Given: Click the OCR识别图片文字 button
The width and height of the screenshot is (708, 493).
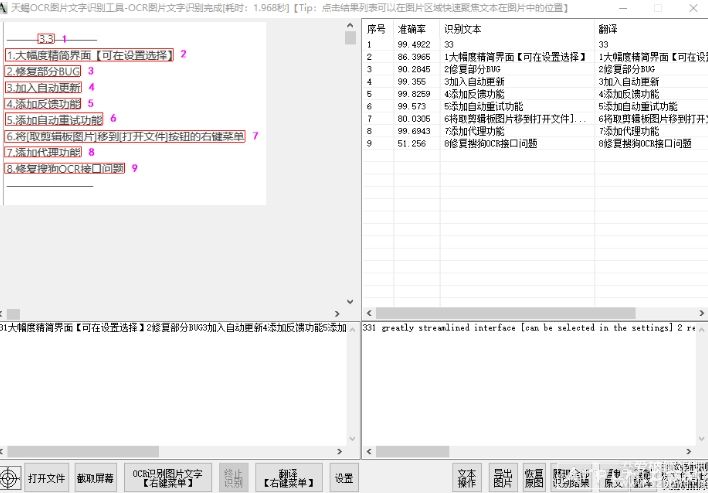Looking at the screenshot, I should [x=168, y=478].
